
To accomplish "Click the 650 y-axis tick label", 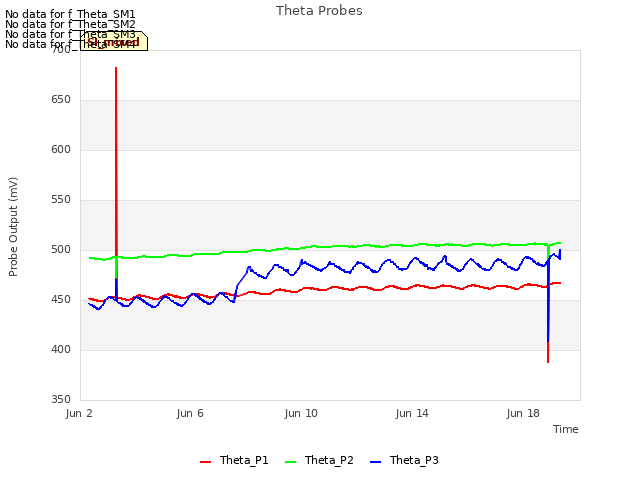I will pos(61,100).
